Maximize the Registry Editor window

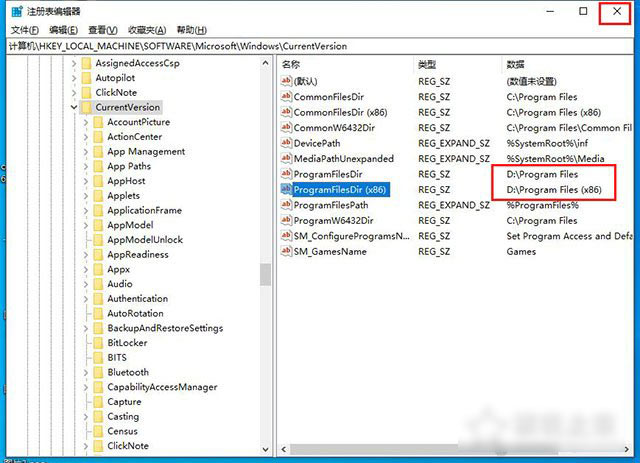tap(583, 11)
